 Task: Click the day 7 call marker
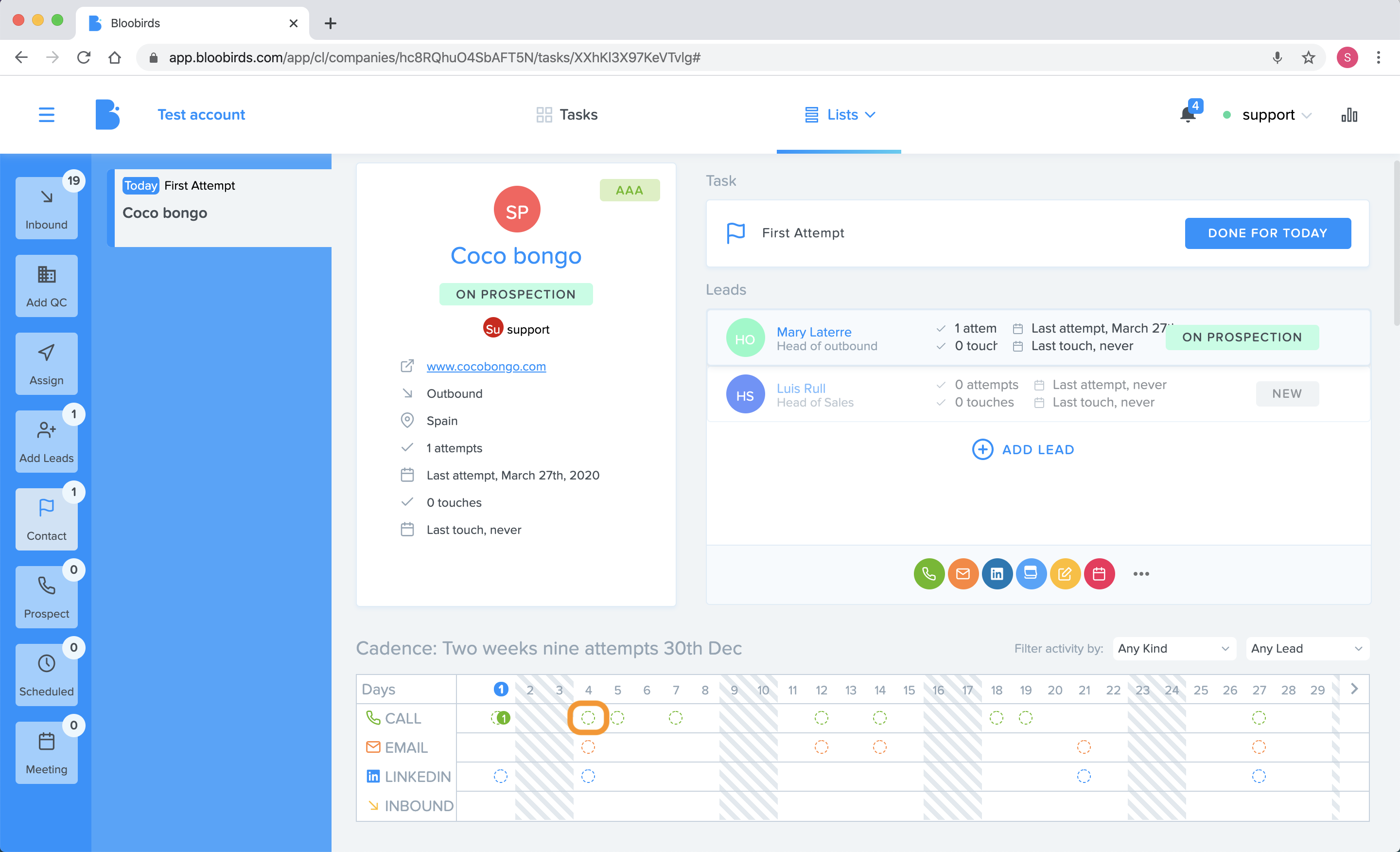pos(676,718)
